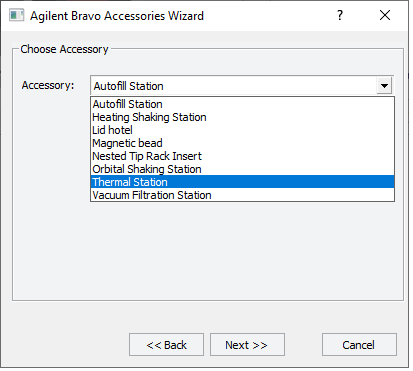413x371 pixels.
Task: Close the Accessories Wizard window
Action: (385, 15)
